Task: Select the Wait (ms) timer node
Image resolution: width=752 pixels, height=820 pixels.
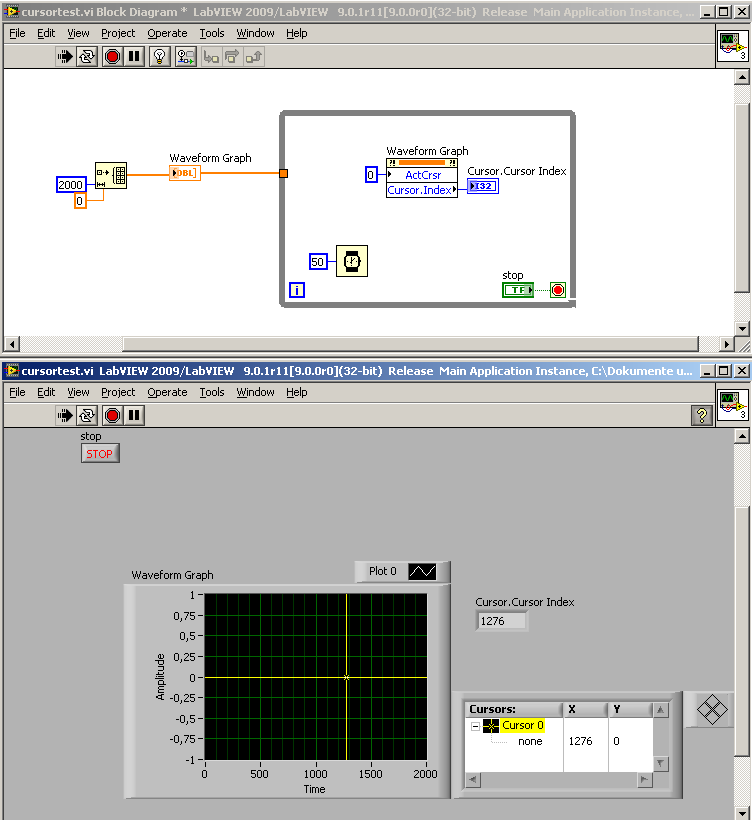Action: pyautogui.click(x=351, y=262)
